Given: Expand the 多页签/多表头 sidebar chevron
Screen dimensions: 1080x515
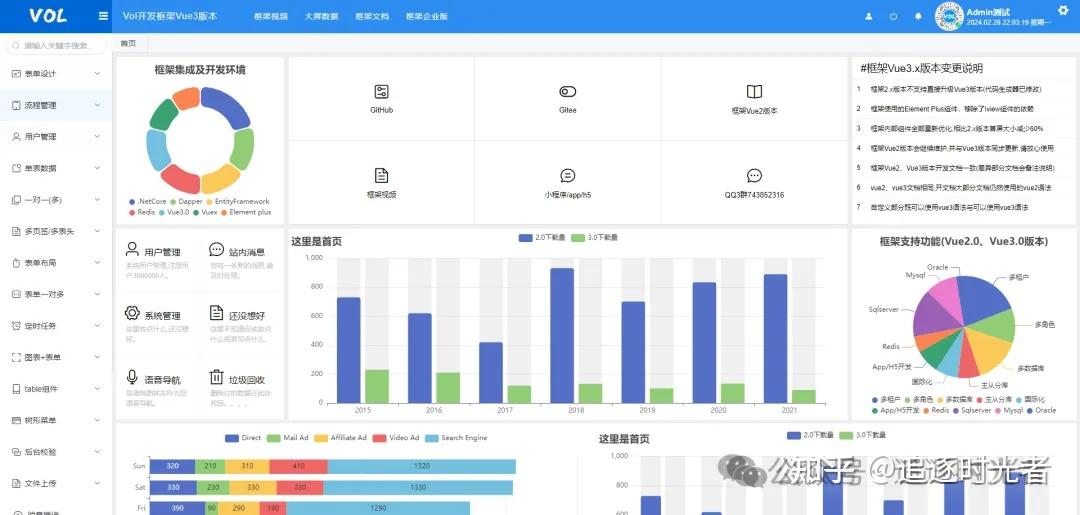Looking at the screenshot, I should pos(97,231).
